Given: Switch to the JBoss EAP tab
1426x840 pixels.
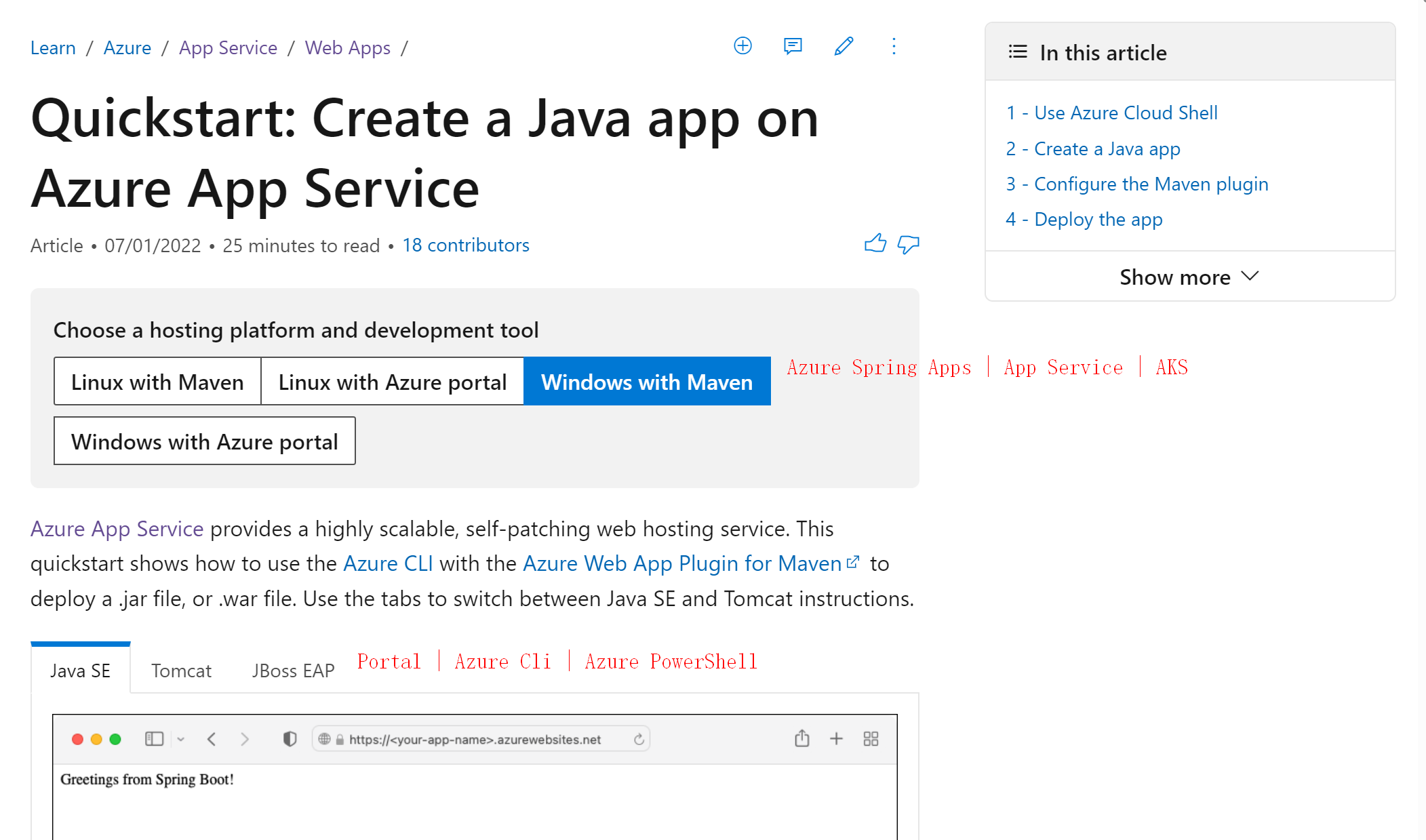Looking at the screenshot, I should (x=293, y=671).
